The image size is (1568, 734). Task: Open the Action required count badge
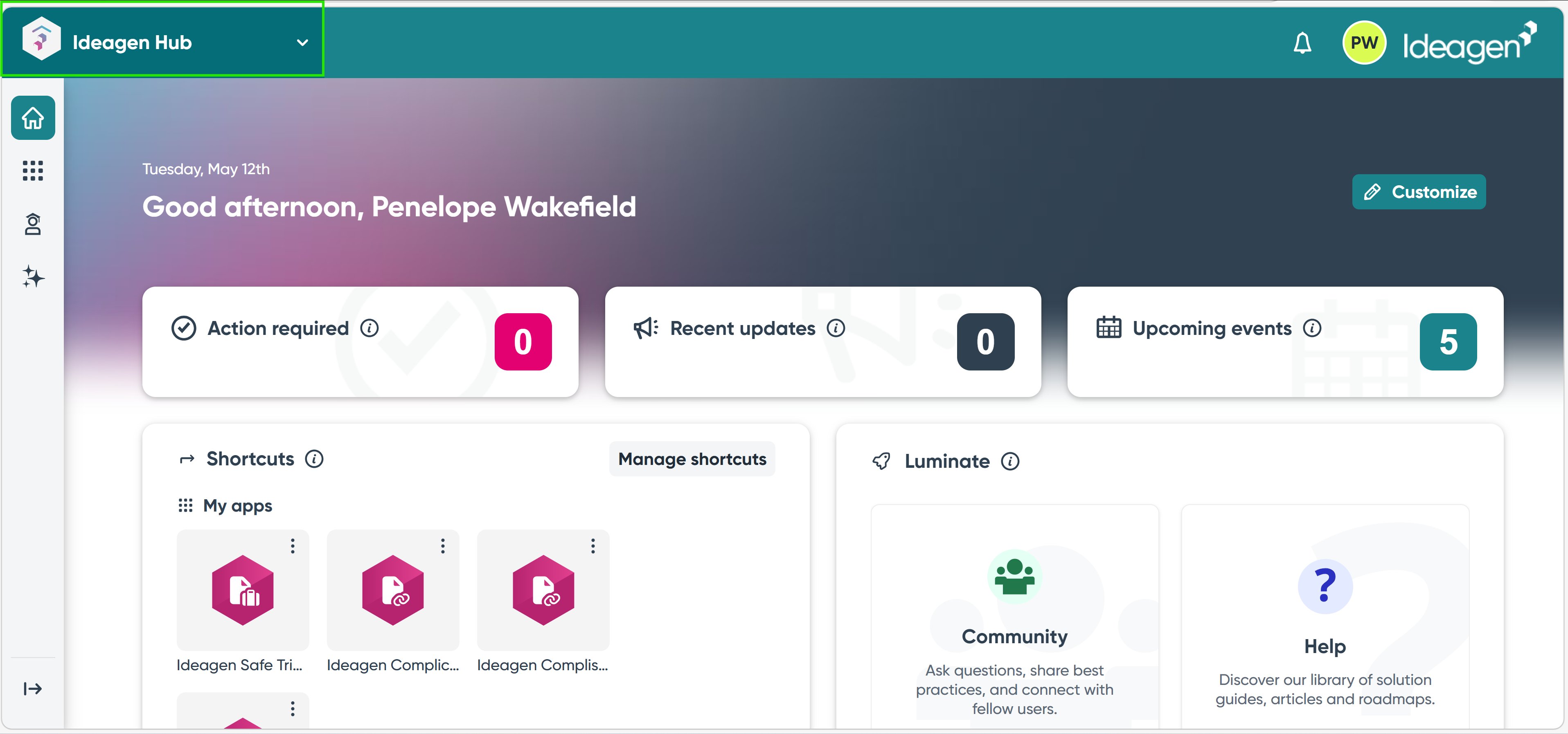click(x=523, y=342)
